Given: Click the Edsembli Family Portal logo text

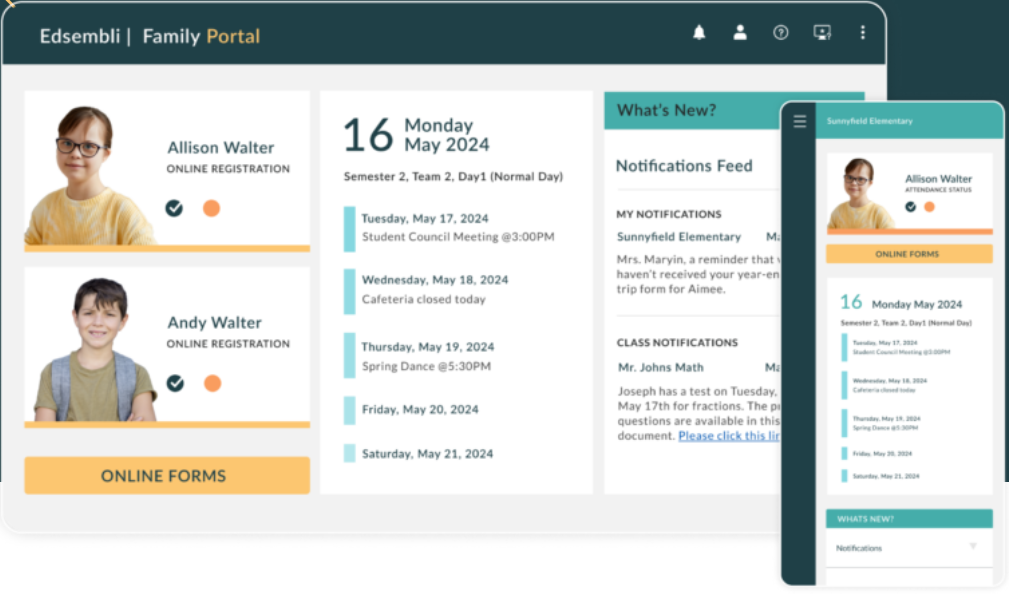Looking at the screenshot, I should (150, 36).
